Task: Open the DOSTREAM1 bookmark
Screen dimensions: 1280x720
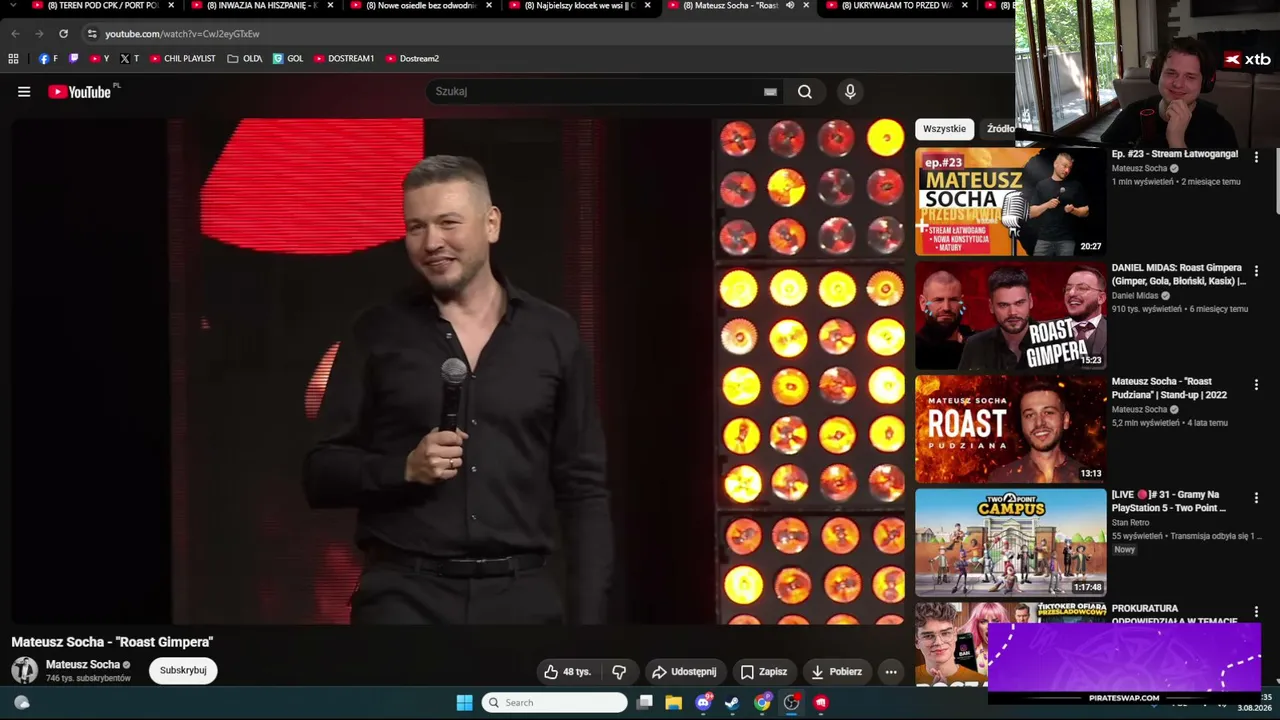Action: [344, 59]
